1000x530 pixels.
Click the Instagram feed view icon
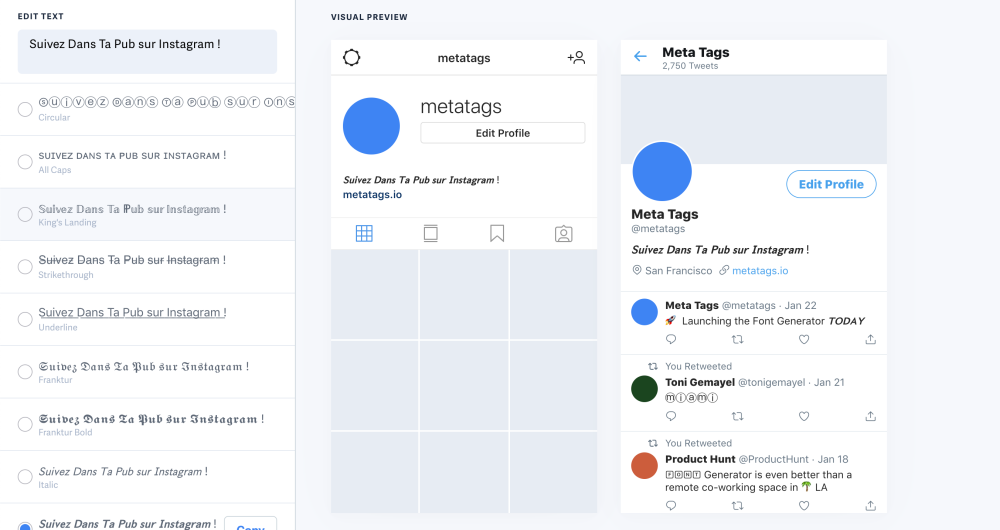[x=430, y=233]
